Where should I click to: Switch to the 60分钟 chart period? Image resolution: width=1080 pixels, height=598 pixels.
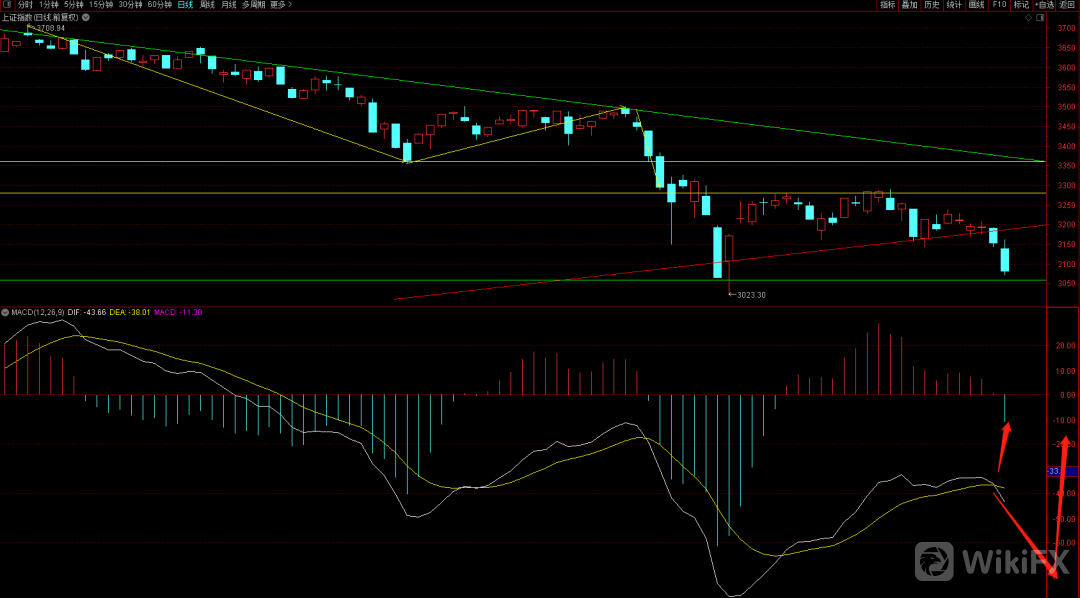pos(159,5)
